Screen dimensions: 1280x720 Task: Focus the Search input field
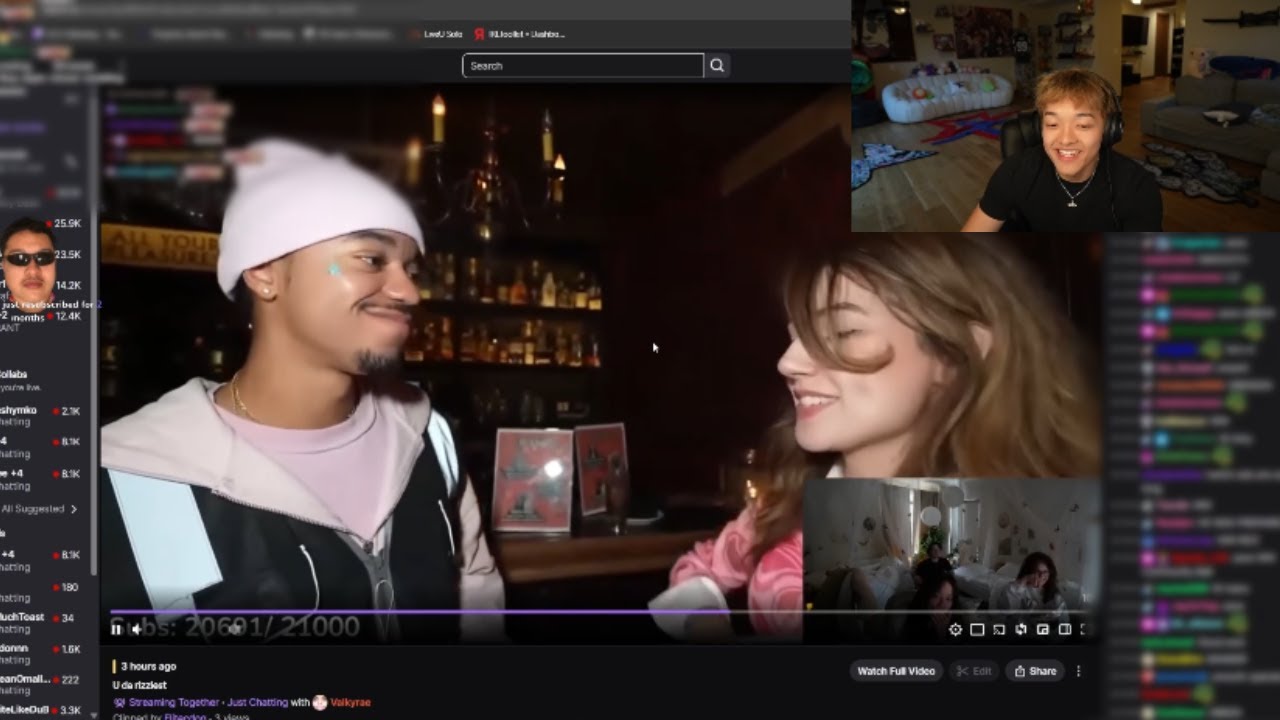click(x=583, y=66)
